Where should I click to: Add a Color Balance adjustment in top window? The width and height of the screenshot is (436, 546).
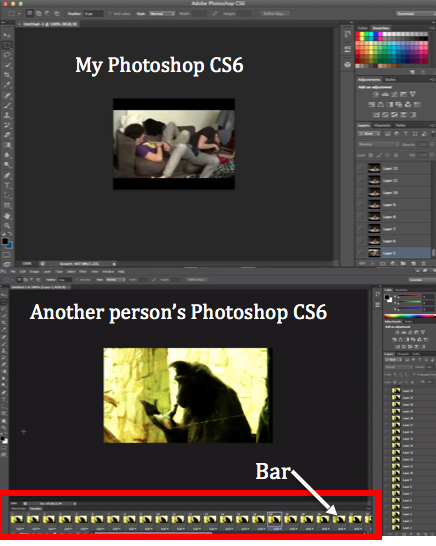(x=381, y=104)
